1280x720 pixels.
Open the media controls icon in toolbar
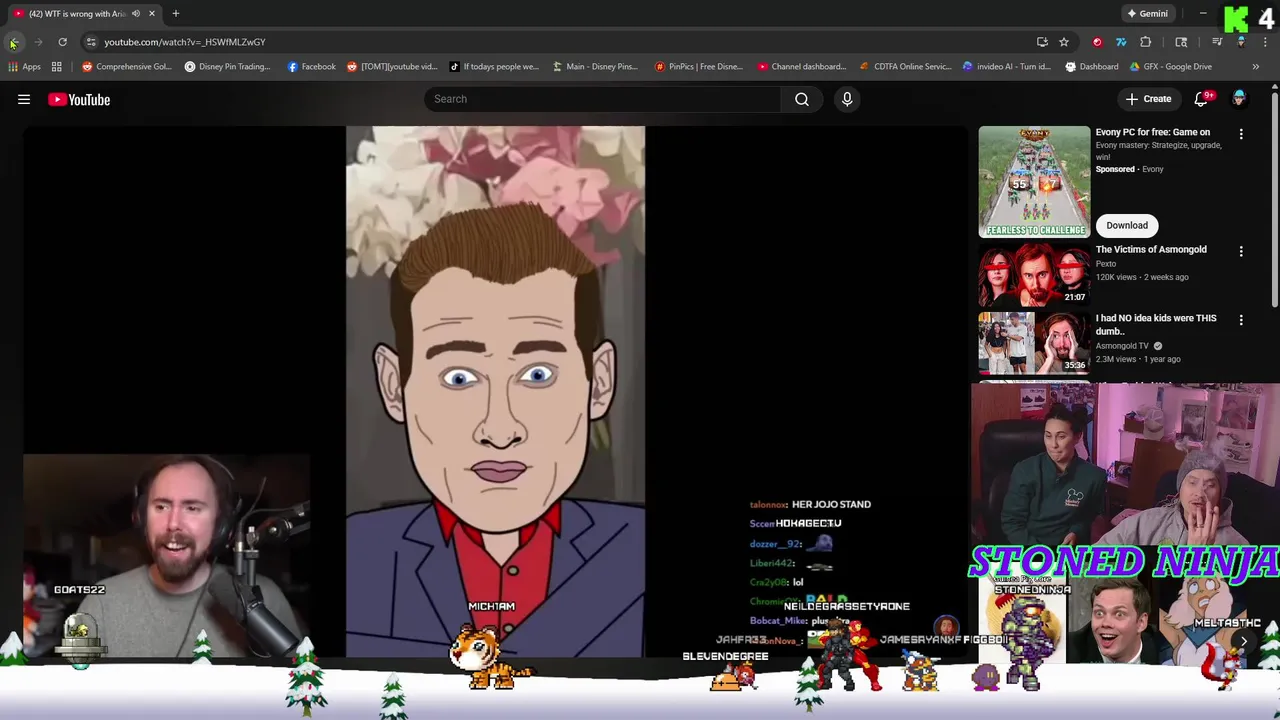[1217, 42]
